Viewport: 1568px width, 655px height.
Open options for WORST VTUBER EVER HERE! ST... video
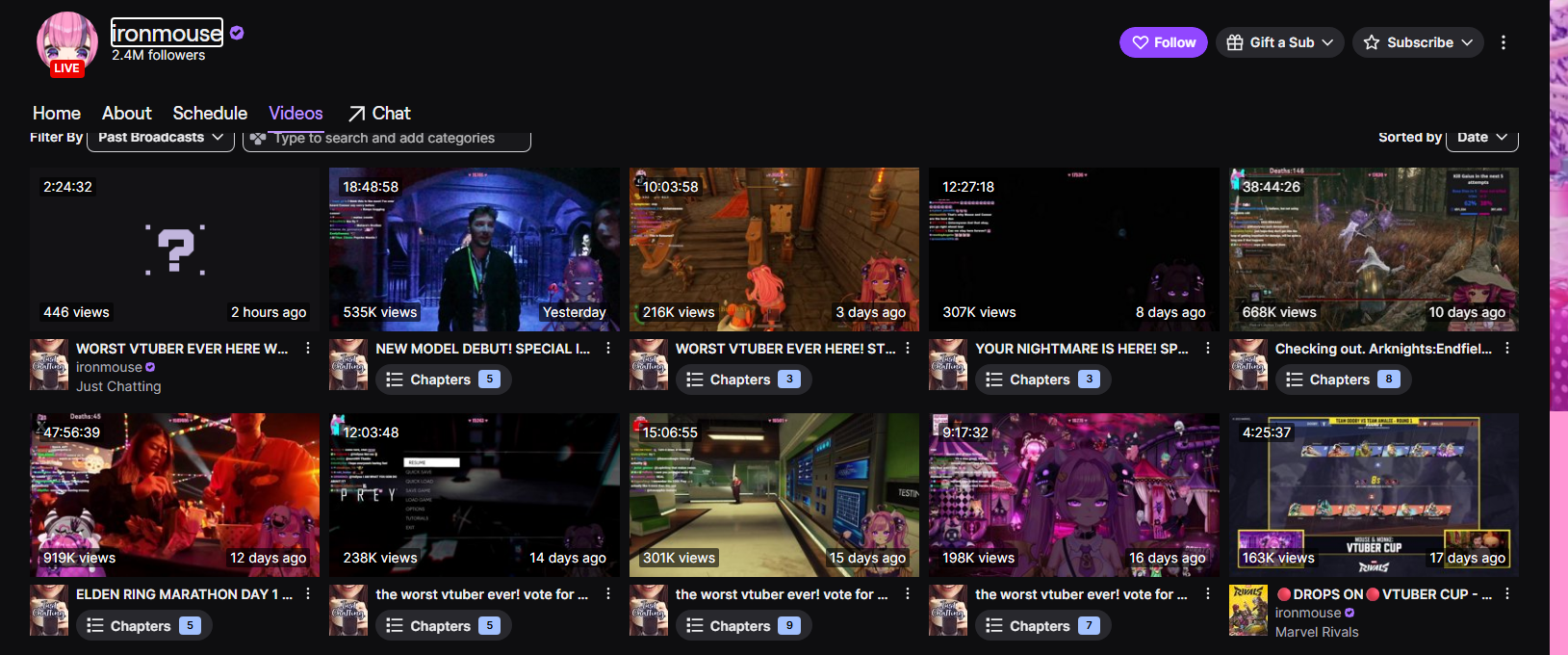pyautogui.click(x=908, y=349)
